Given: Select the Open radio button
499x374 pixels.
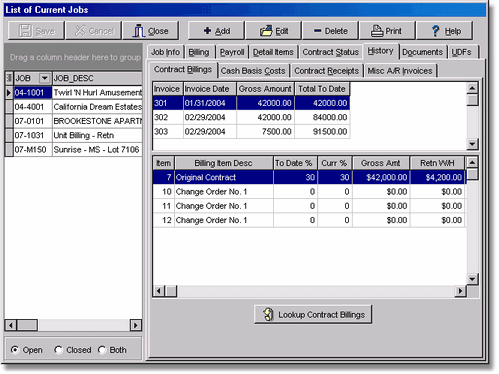Looking at the screenshot, I should [14, 350].
